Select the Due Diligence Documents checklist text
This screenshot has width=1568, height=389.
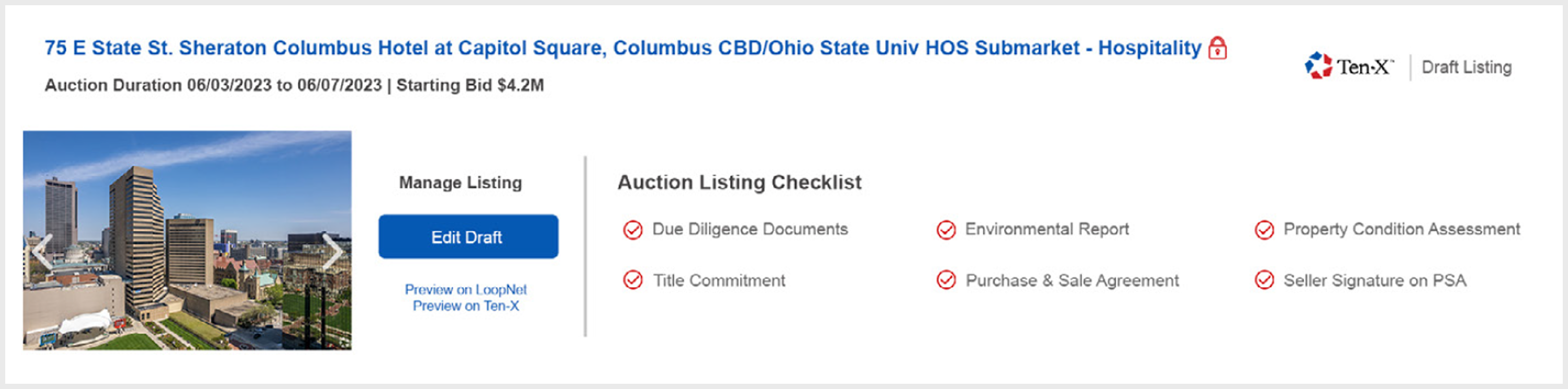[x=750, y=230]
